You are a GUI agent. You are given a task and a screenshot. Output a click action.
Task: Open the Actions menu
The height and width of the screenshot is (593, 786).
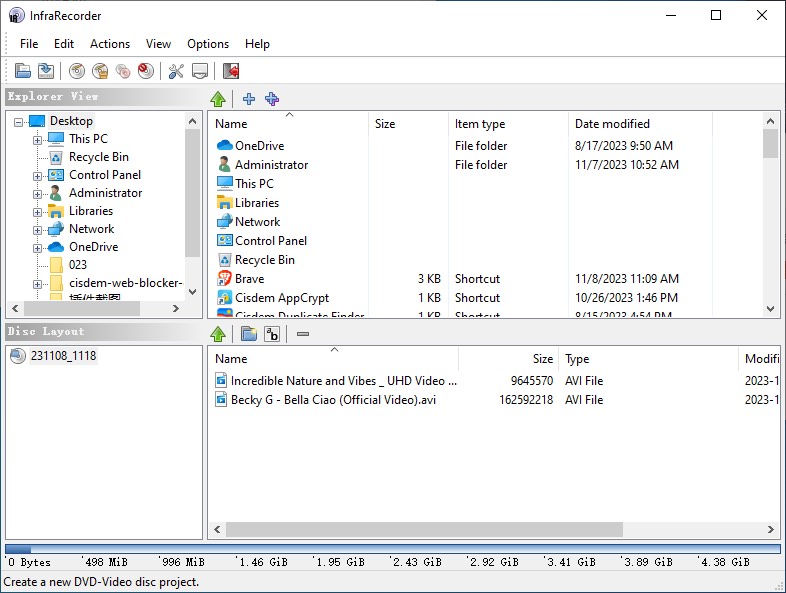pyautogui.click(x=110, y=44)
